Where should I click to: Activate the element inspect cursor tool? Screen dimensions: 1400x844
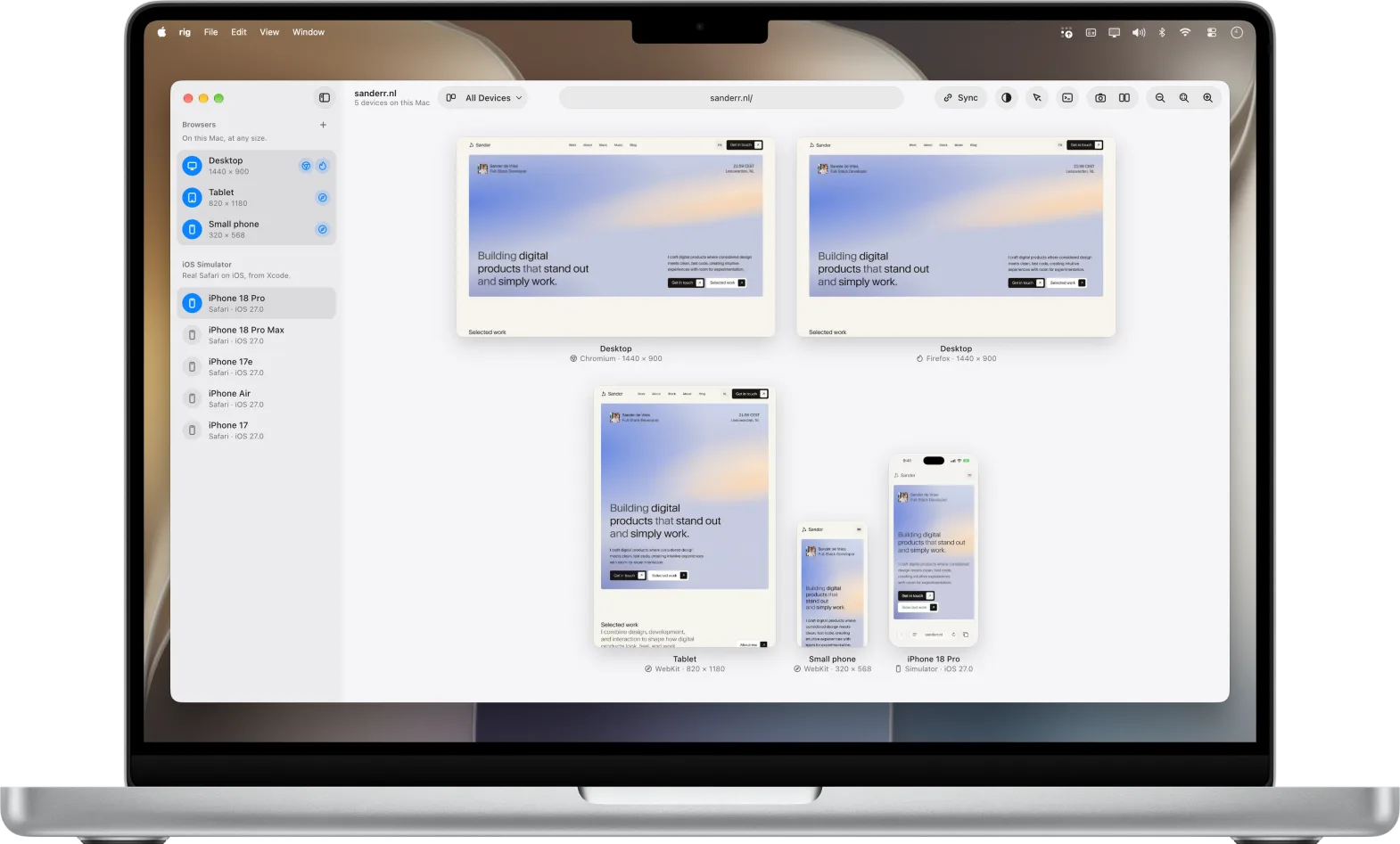click(1037, 98)
